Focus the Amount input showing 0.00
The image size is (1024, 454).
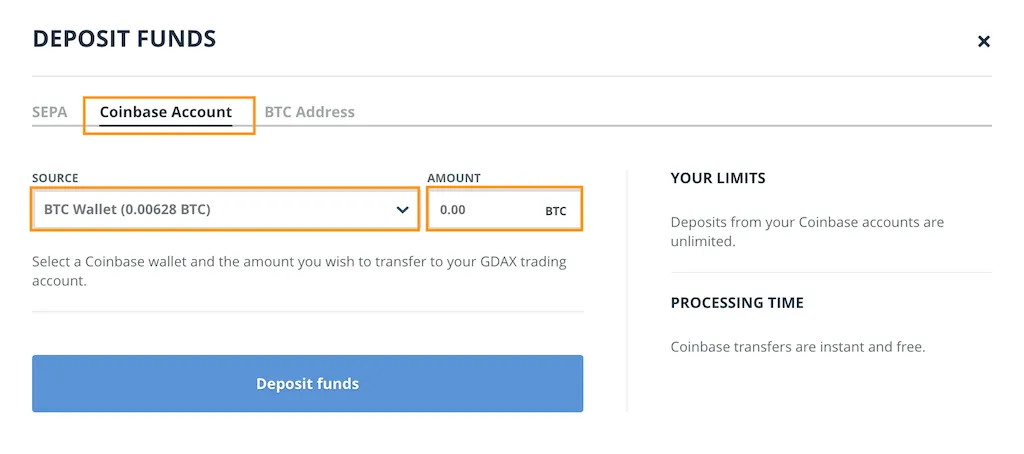(x=504, y=210)
